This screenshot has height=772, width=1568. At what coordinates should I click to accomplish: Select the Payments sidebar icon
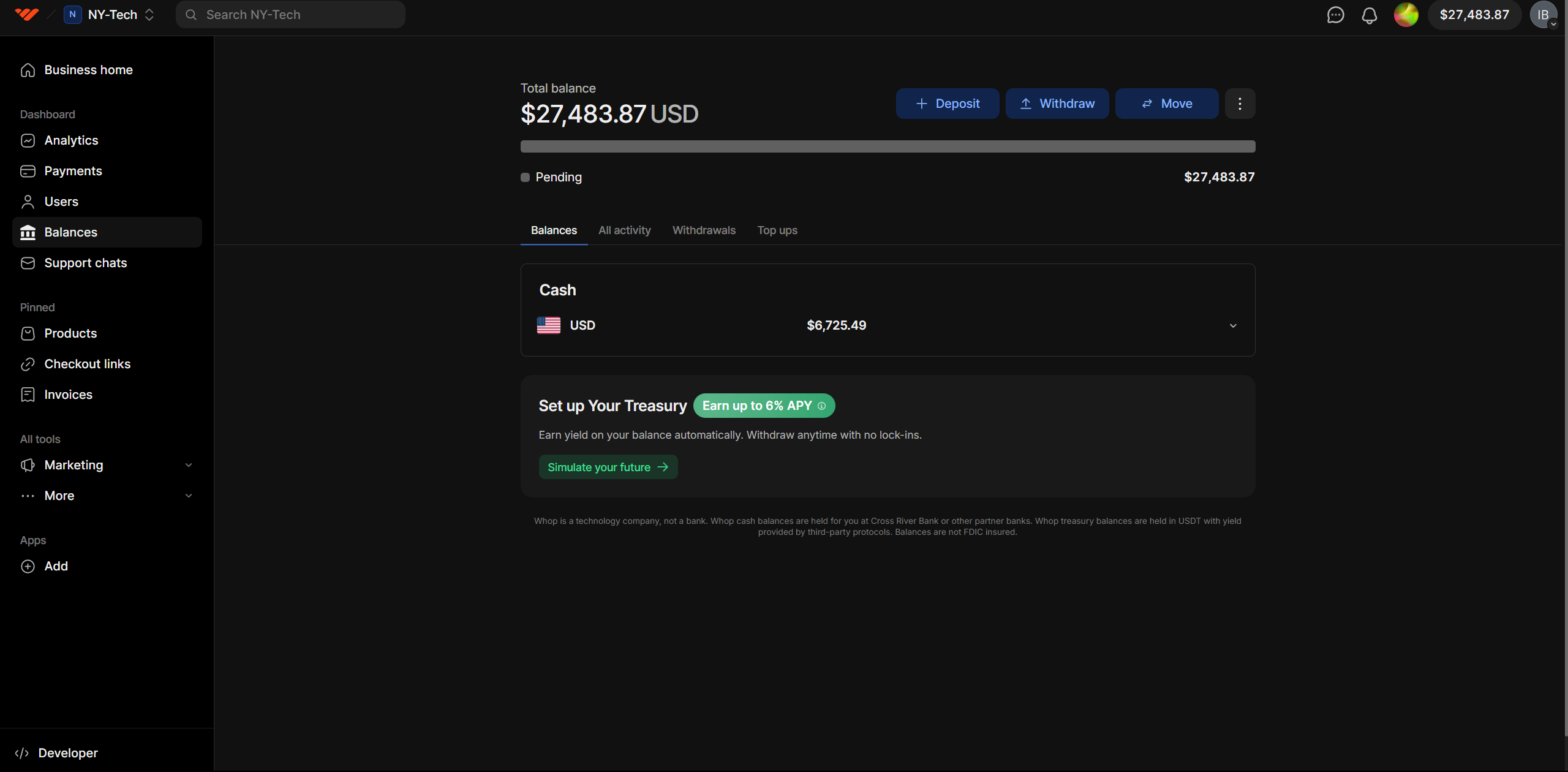[x=28, y=171]
